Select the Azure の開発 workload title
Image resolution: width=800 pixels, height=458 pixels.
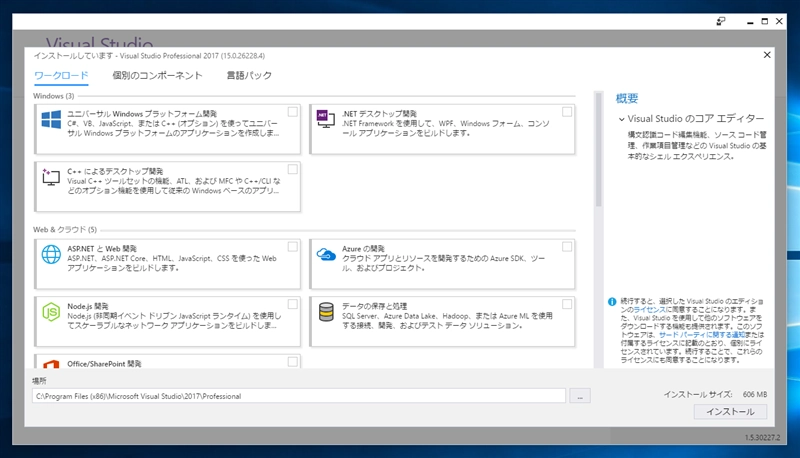click(363, 248)
